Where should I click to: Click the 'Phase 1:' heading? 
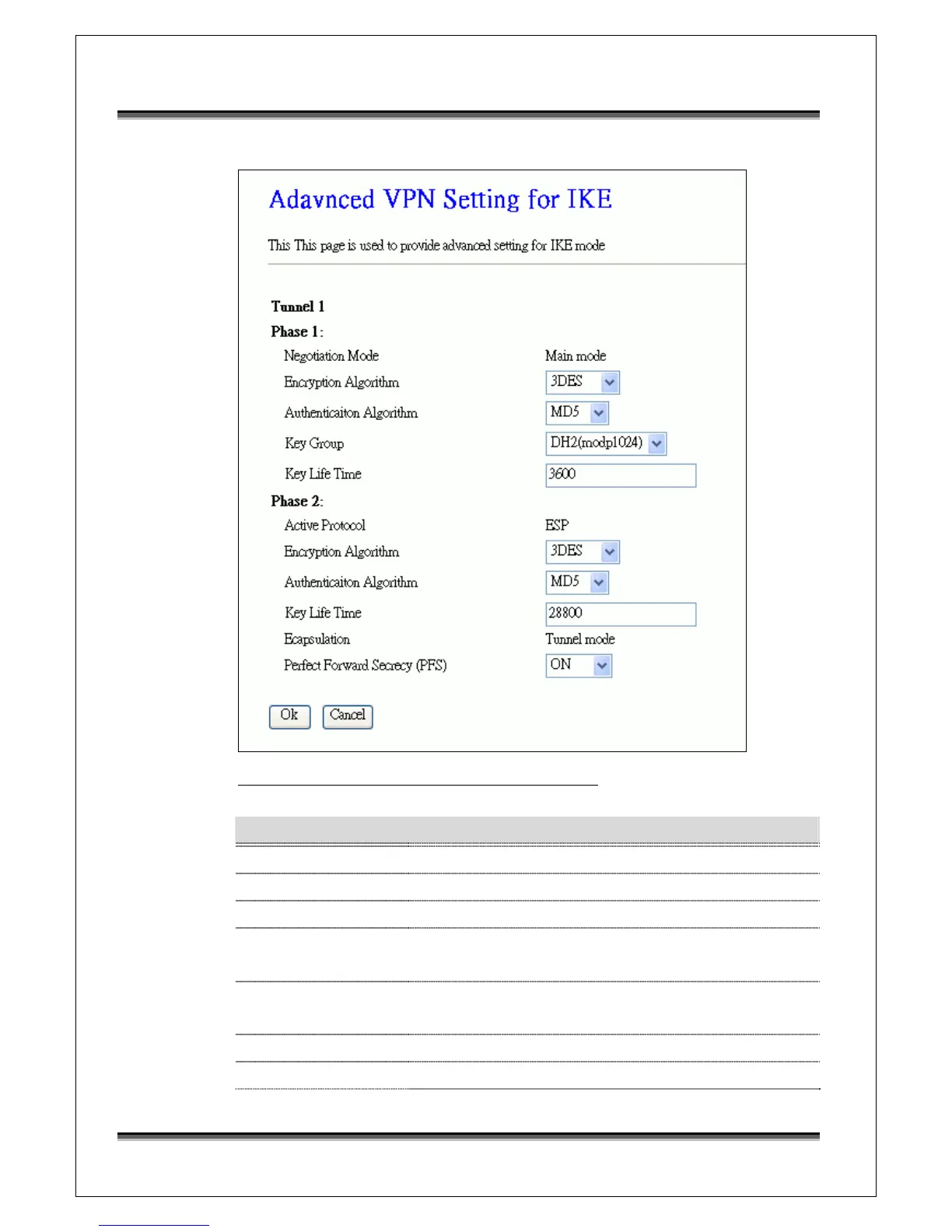[297, 332]
